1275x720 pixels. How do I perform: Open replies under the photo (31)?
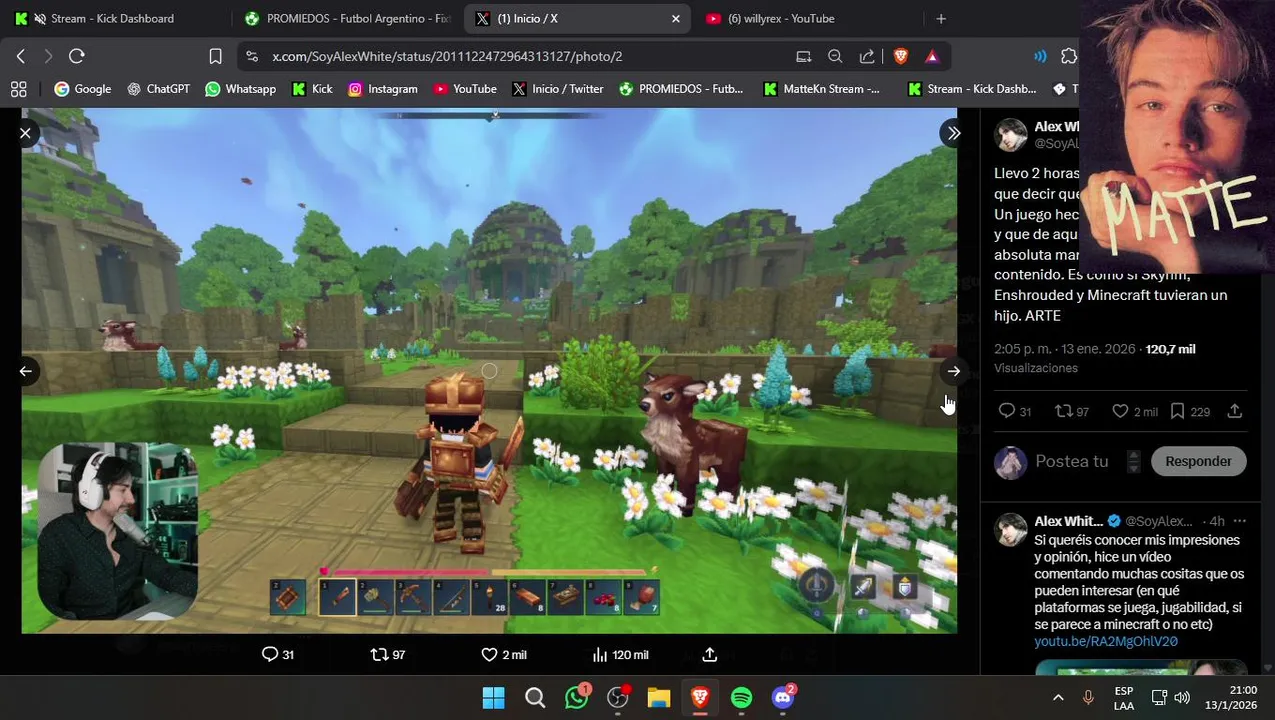pos(278,654)
